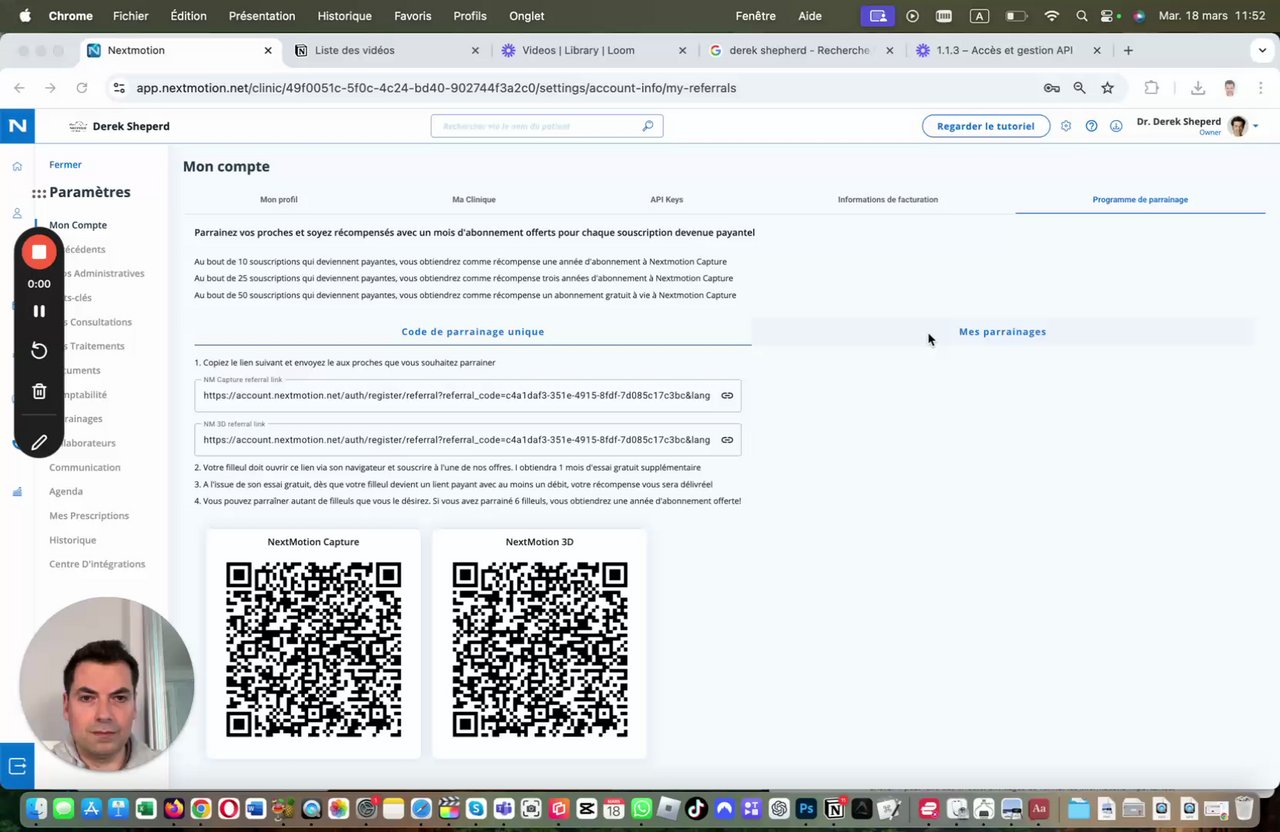Copy the NM Capture referral link
The height and width of the screenshot is (832, 1280).
[727, 396]
